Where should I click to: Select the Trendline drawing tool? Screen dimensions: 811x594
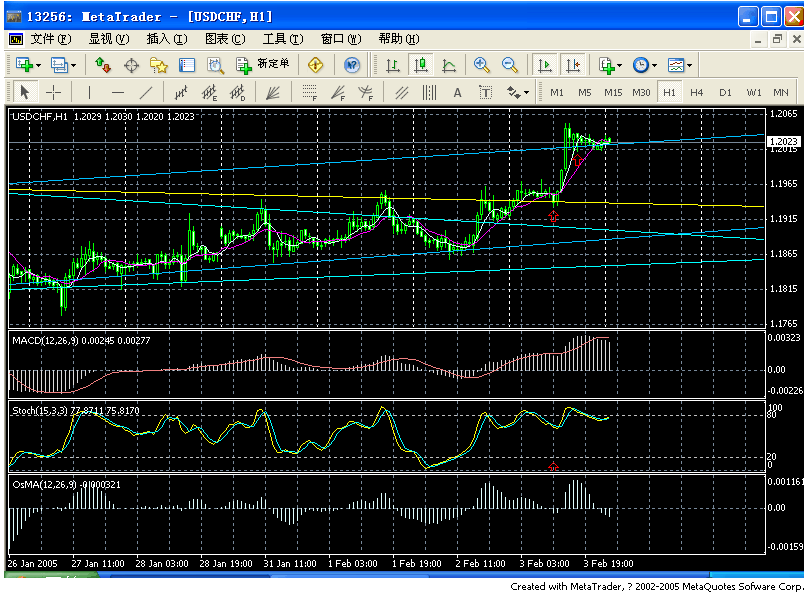click(146, 92)
